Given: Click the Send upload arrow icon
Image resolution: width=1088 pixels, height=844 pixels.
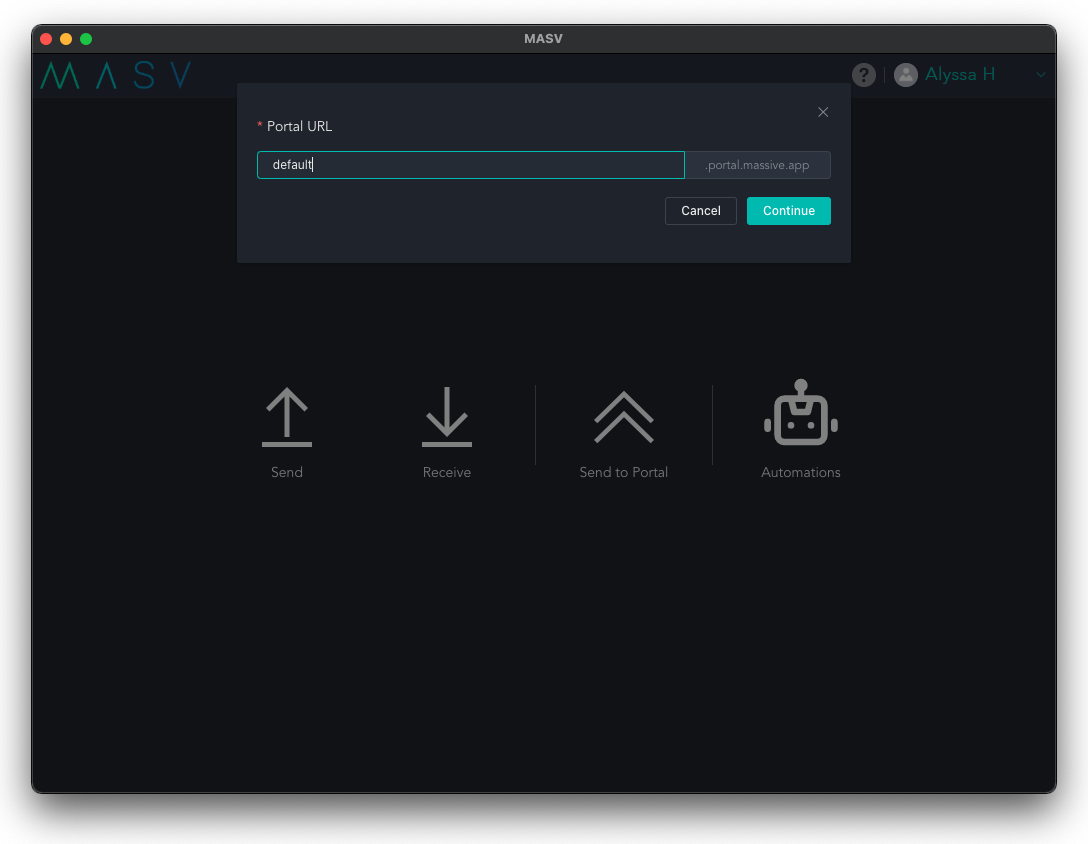Looking at the screenshot, I should [x=287, y=417].
